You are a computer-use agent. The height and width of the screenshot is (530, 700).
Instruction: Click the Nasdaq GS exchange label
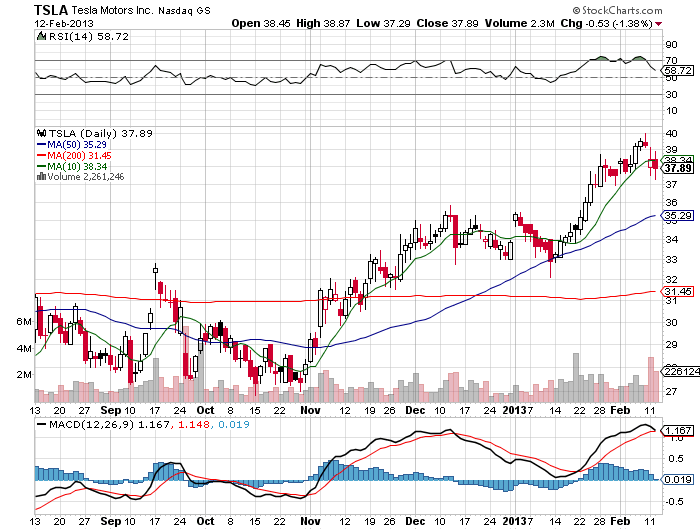click(184, 10)
